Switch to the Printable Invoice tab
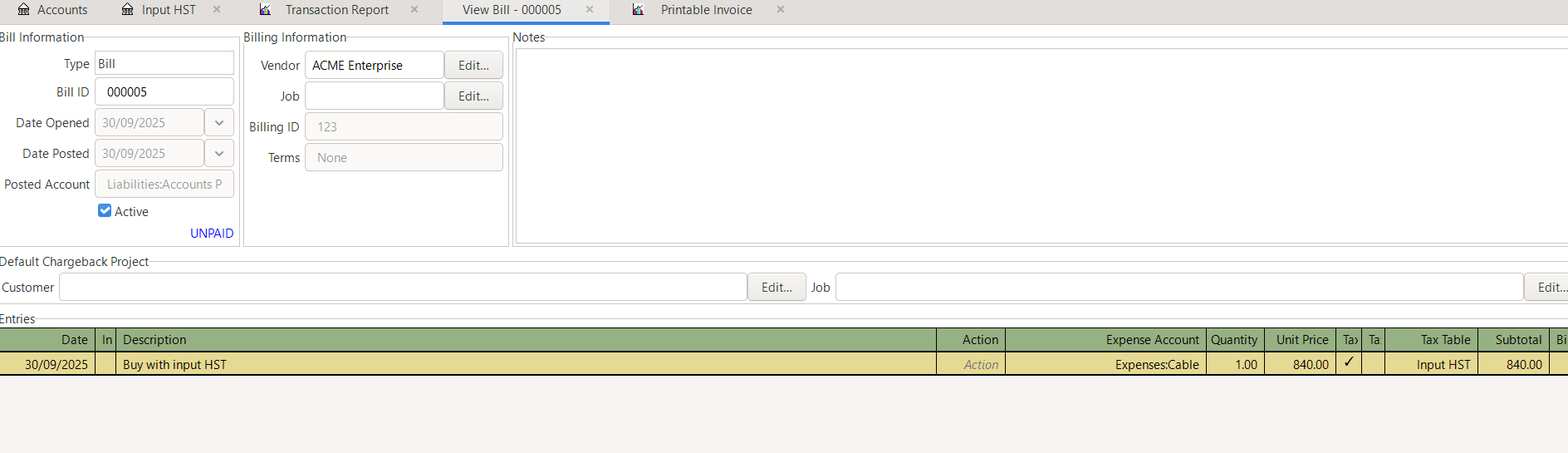 (x=706, y=10)
